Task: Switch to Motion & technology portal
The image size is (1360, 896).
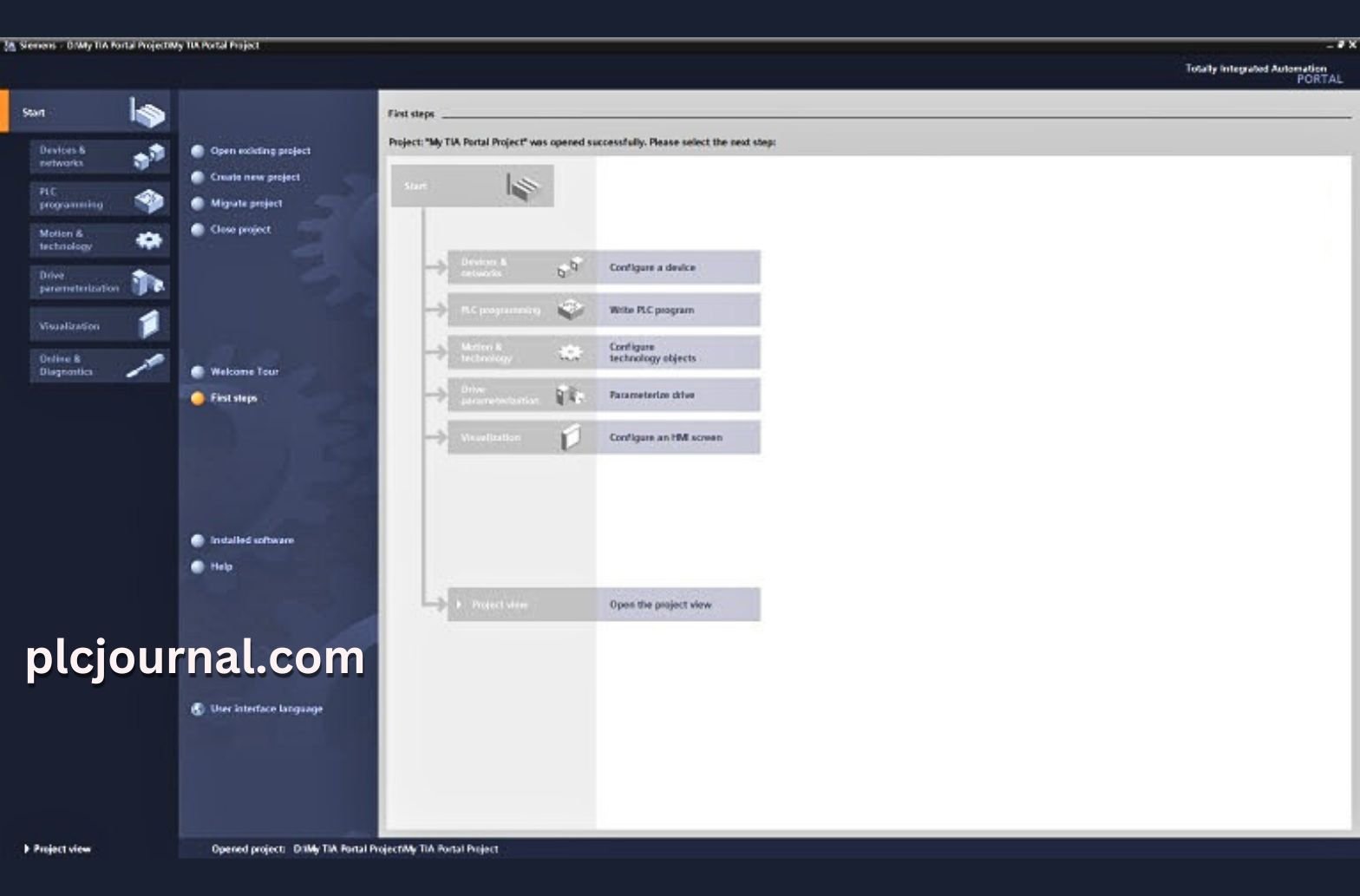Action: click(x=100, y=240)
